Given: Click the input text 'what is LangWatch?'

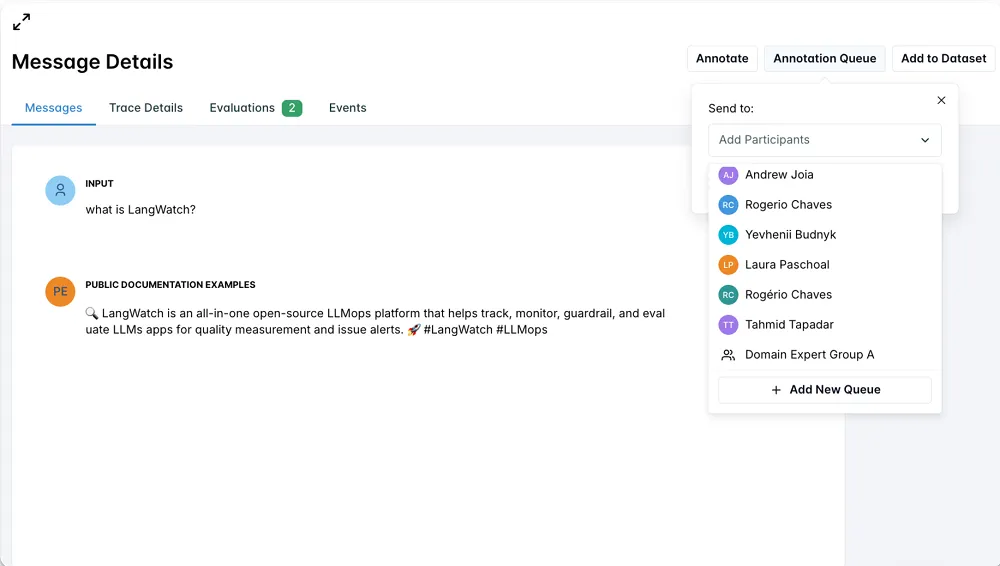Looking at the screenshot, I should pyautogui.click(x=140, y=210).
